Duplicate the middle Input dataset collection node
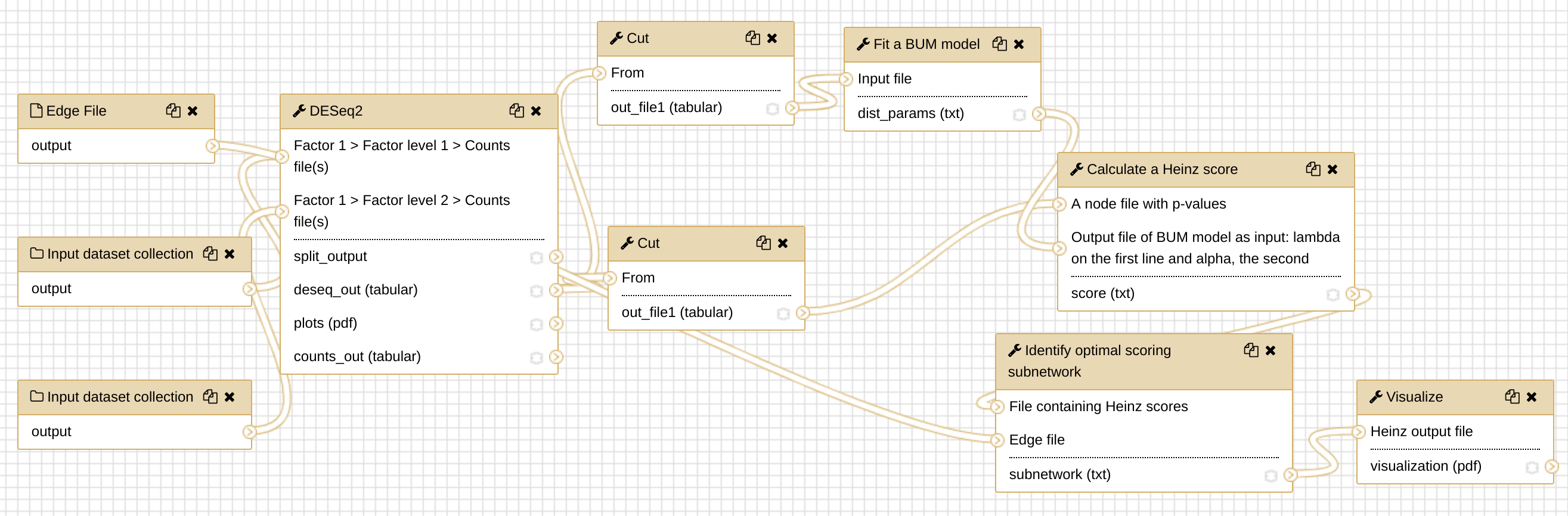1568x516 pixels. point(210,254)
